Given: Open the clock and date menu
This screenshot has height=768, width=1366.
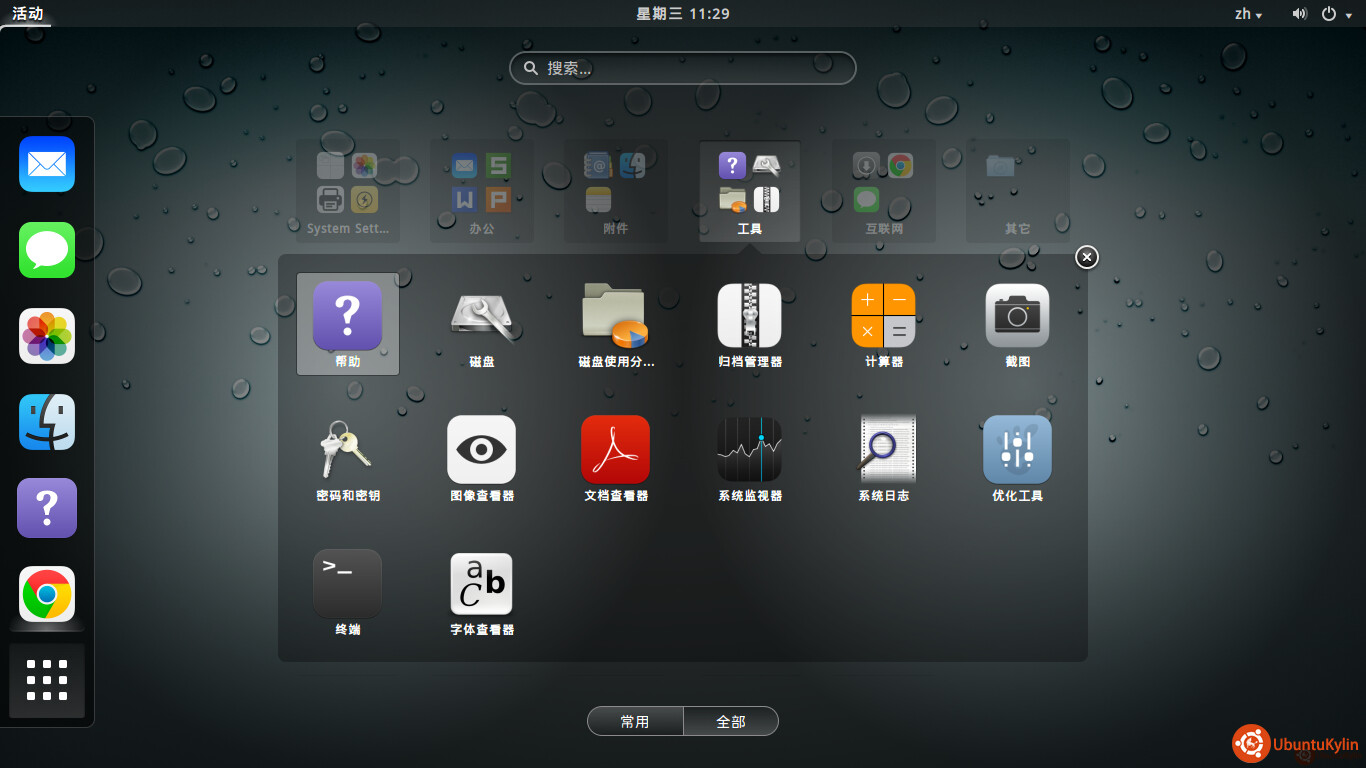Looking at the screenshot, I should pos(683,14).
